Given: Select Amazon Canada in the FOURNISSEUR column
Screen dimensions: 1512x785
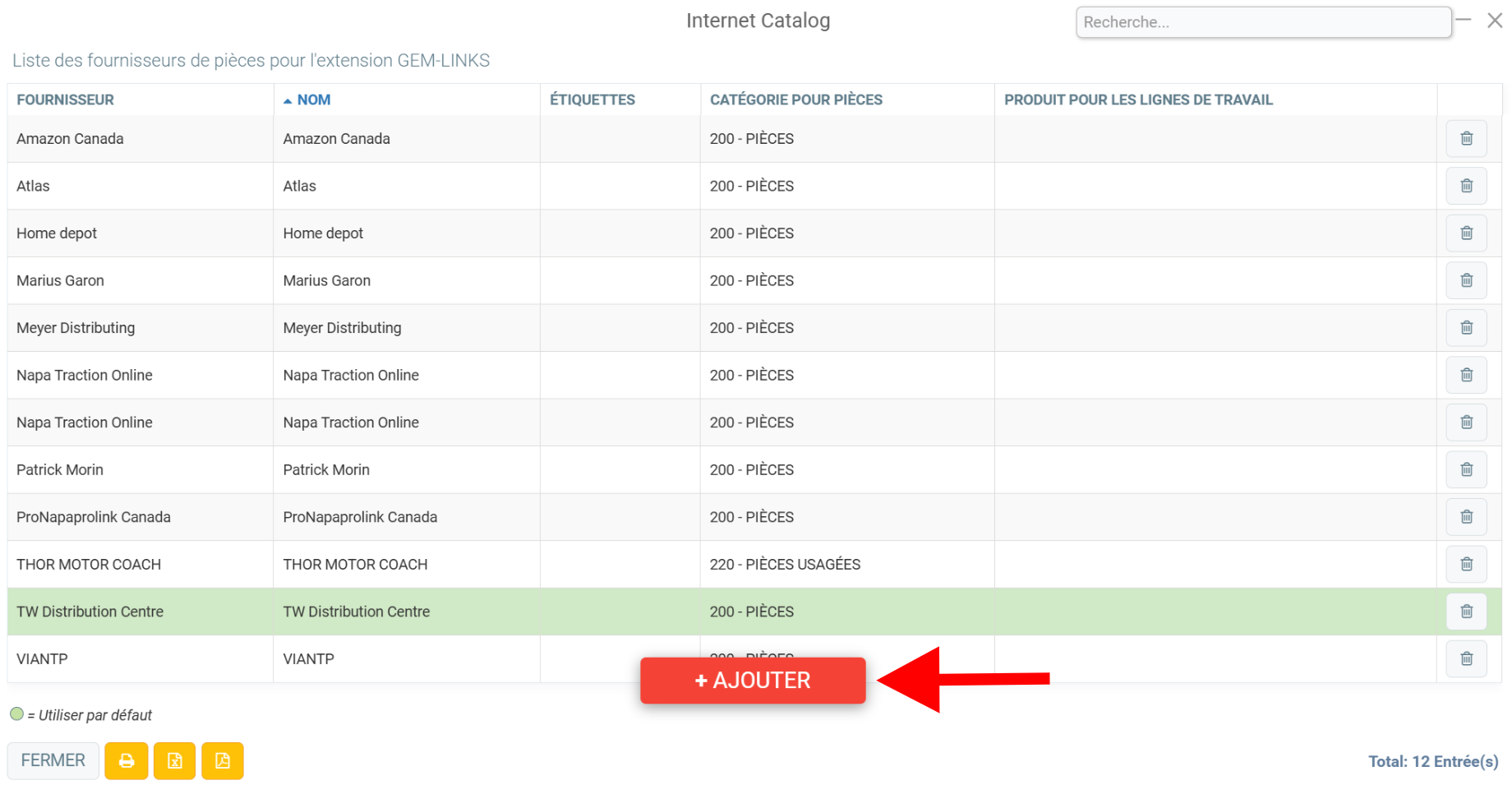Looking at the screenshot, I should coord(70,139).
